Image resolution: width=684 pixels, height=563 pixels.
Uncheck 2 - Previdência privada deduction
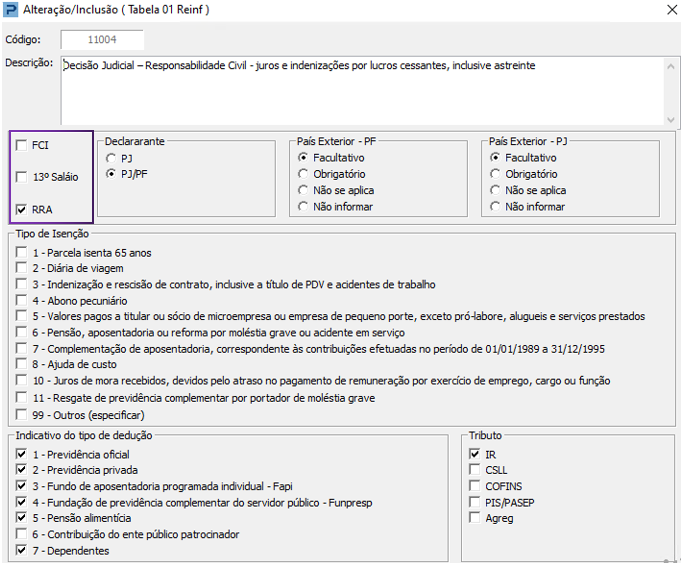pyautogui.click(x=21, y=469)
